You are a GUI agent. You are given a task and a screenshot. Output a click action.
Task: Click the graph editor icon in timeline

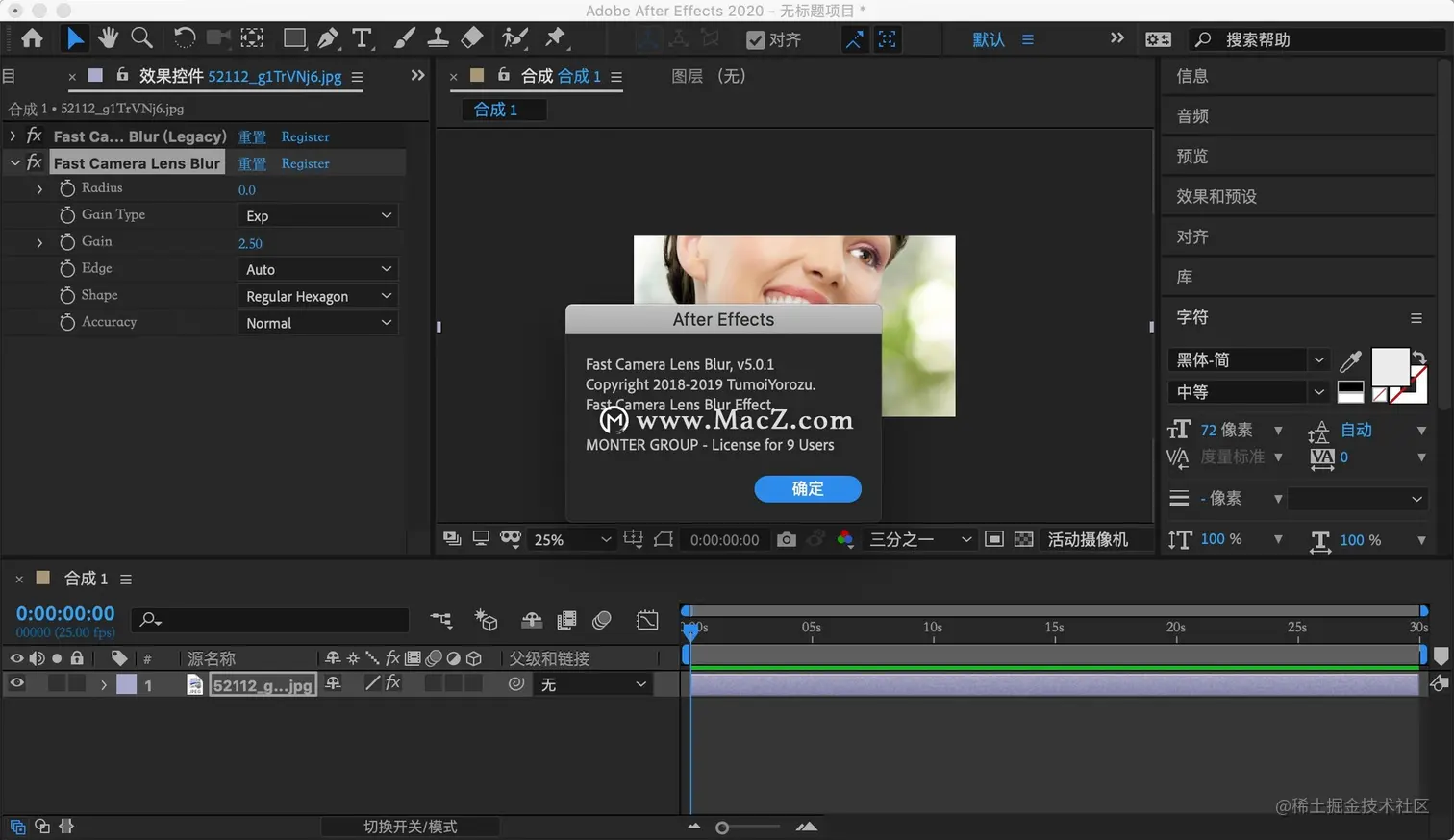(647, 621)
